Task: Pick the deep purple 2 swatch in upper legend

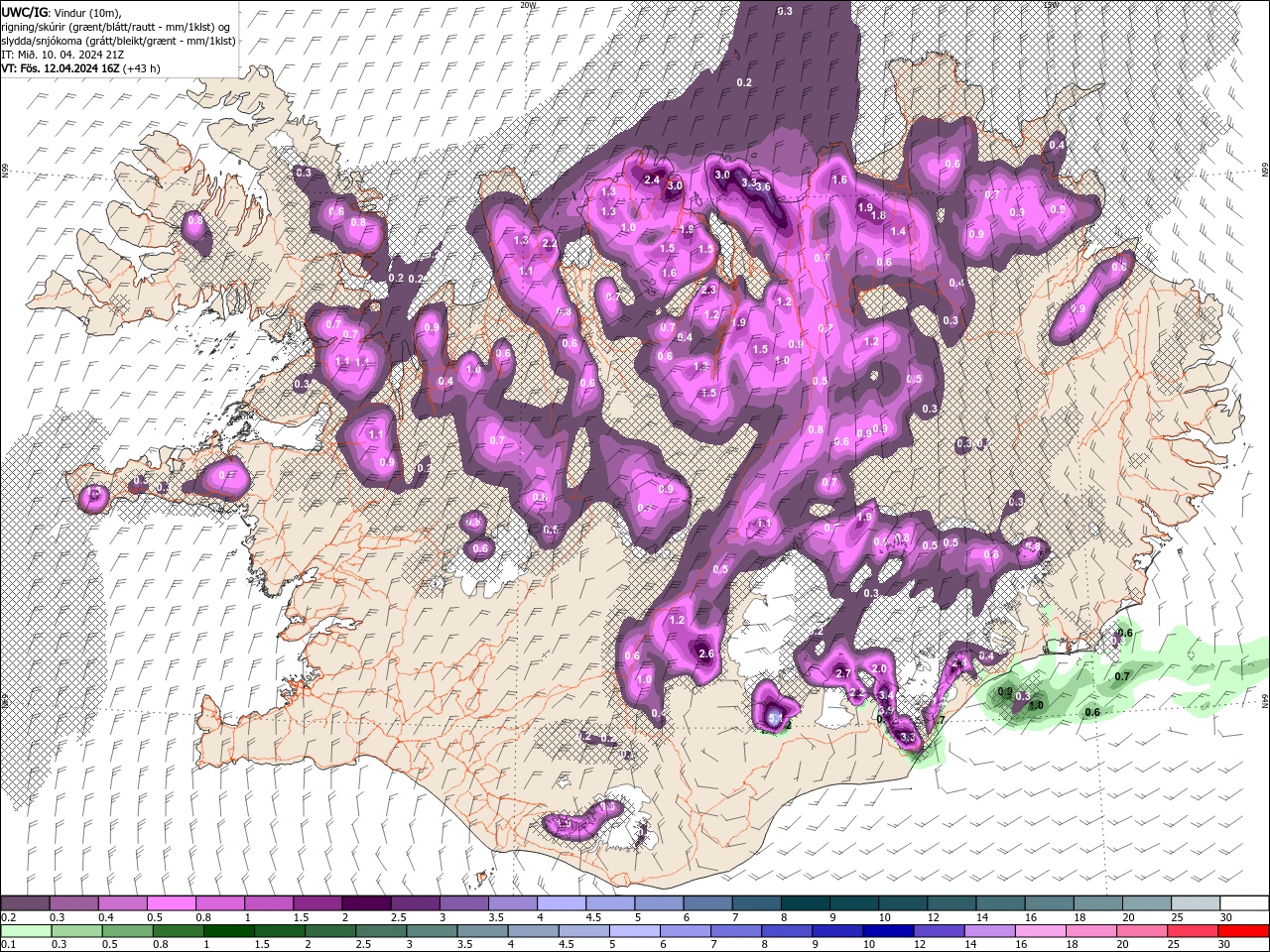Action: point(365,903)
